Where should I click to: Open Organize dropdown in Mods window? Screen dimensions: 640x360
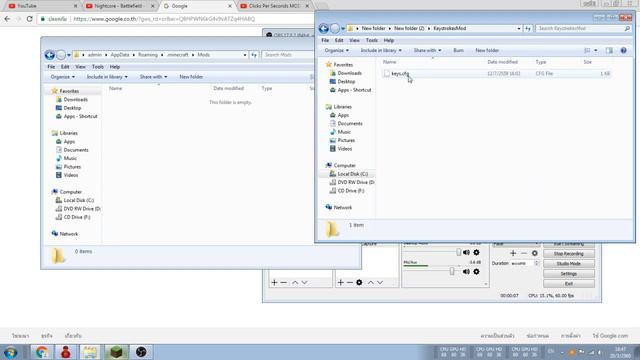pyautogui.click(x=62, y=77)
